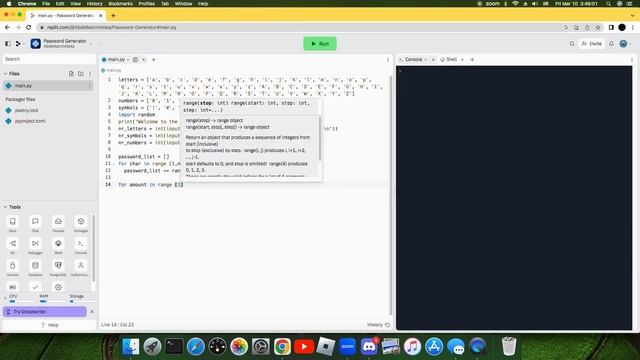
Task: Open the Docs tool
Action: click(x=13, y=223)
